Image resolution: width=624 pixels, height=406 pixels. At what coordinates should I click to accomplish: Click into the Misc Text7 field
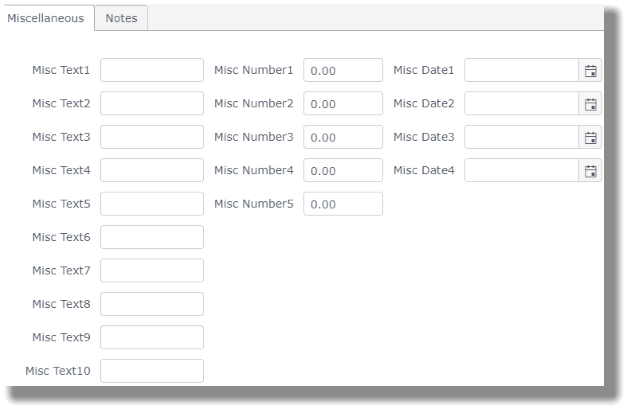coord(152,271)
